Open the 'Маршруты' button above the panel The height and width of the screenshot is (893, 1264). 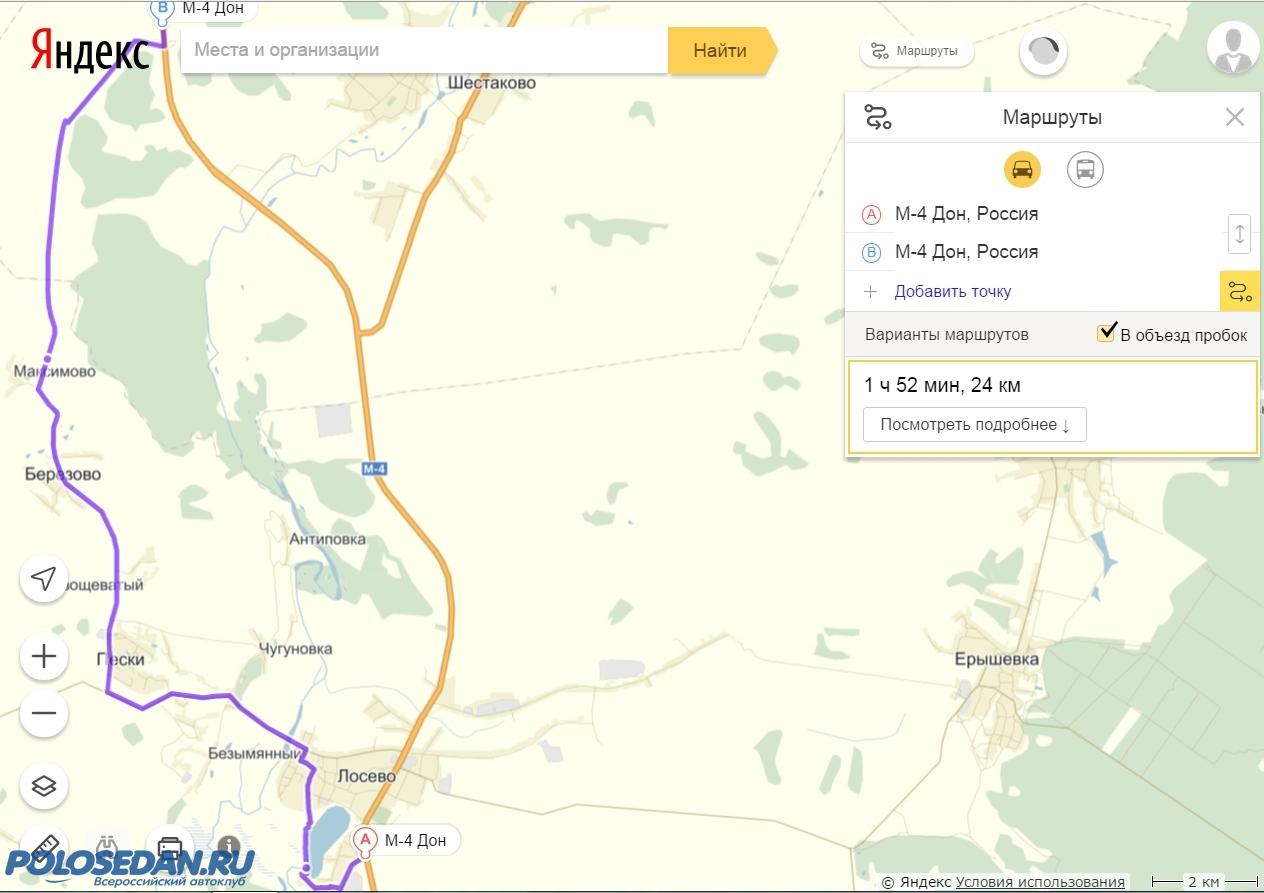pos(915,51)
